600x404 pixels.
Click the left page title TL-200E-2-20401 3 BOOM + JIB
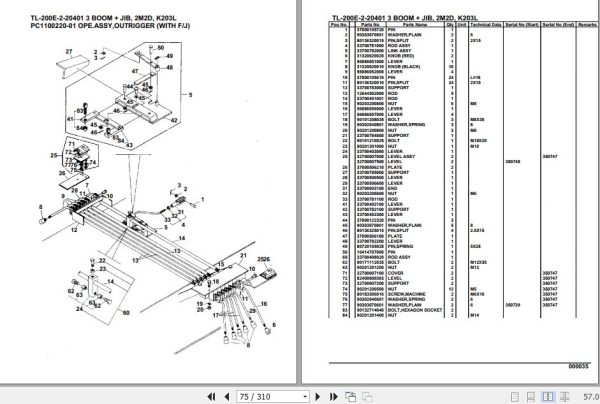tap(103, 18)
